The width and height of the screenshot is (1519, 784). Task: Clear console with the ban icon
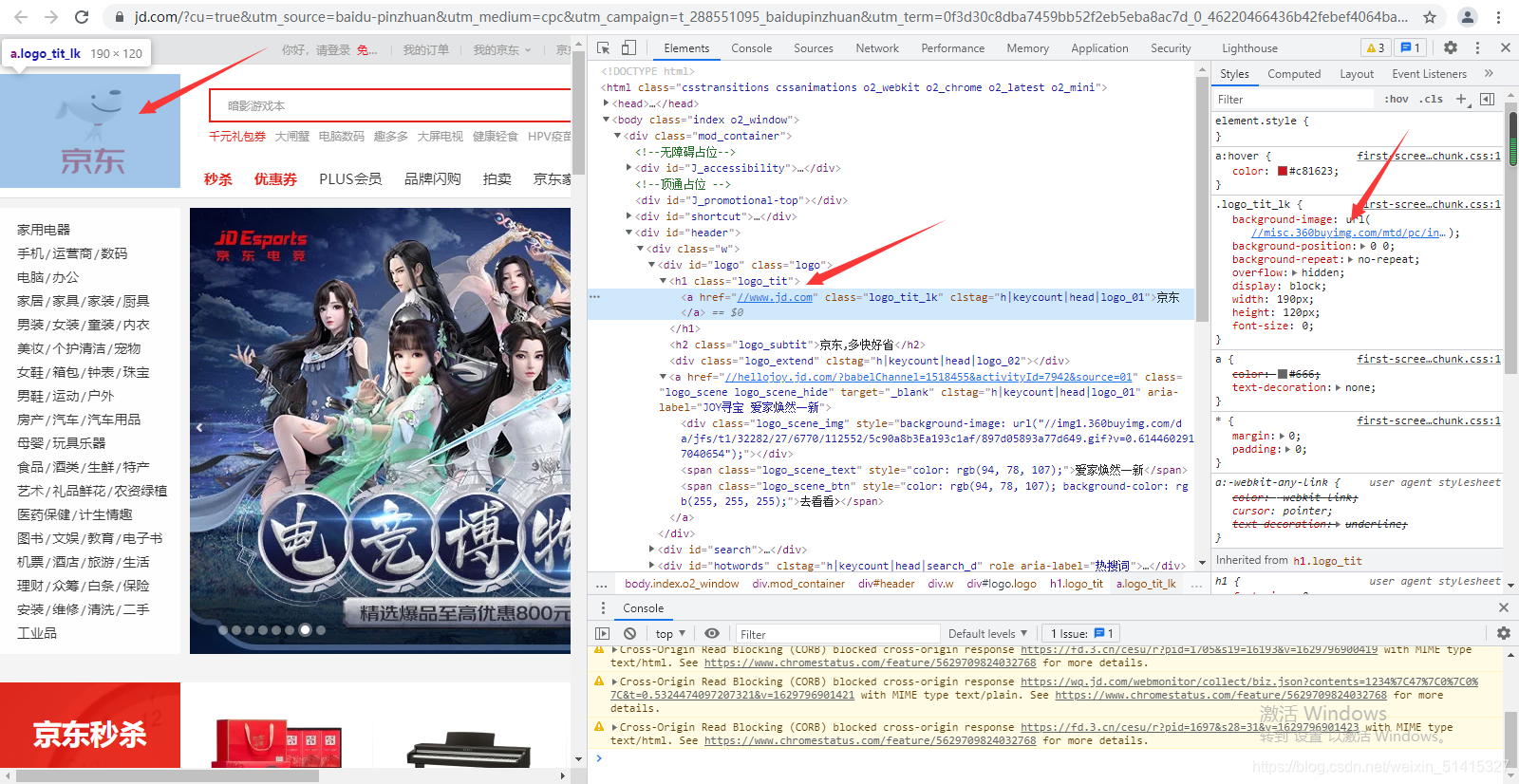pyautogui.click(x=629, y=633)
